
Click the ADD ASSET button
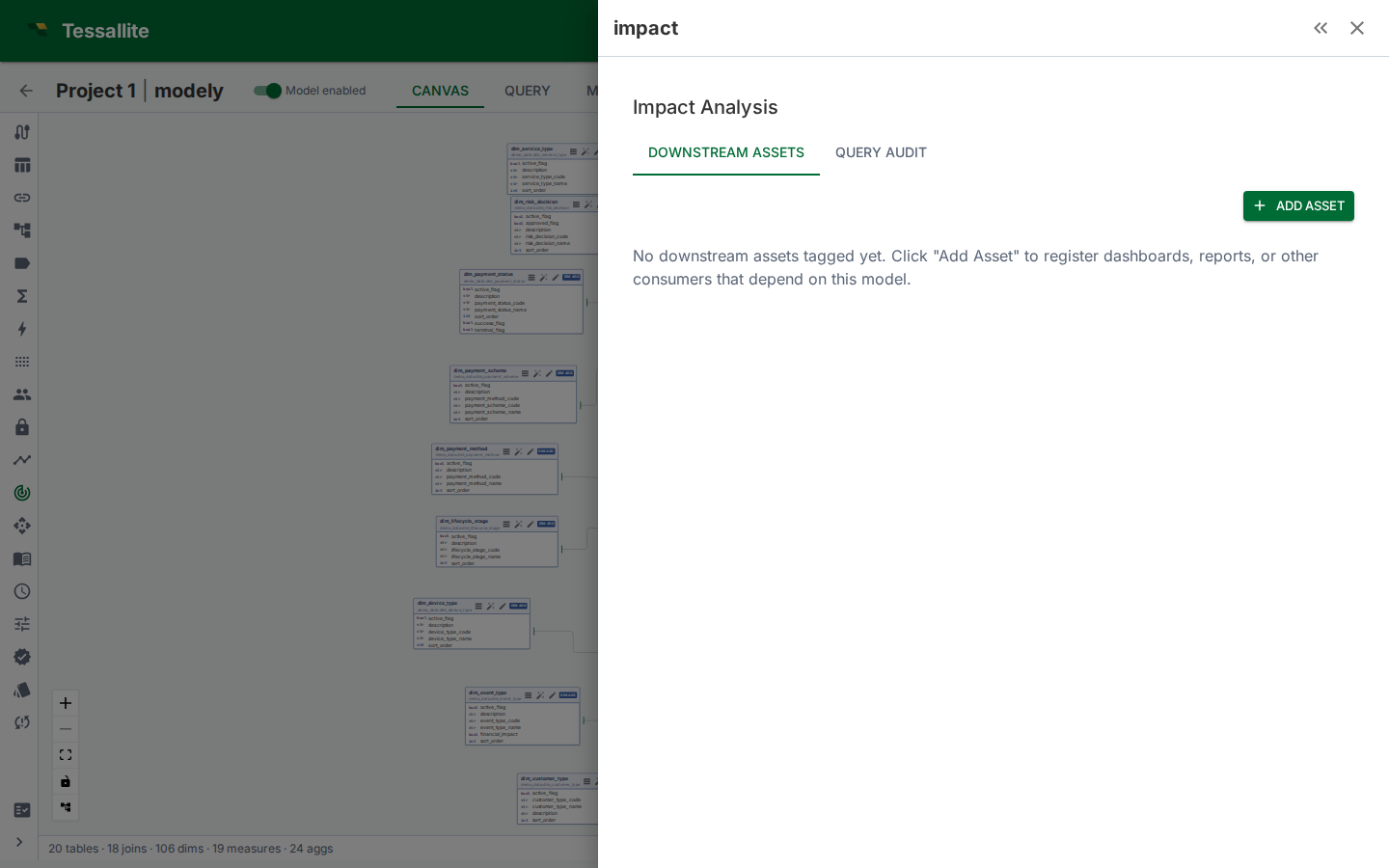coord(1298,205)
